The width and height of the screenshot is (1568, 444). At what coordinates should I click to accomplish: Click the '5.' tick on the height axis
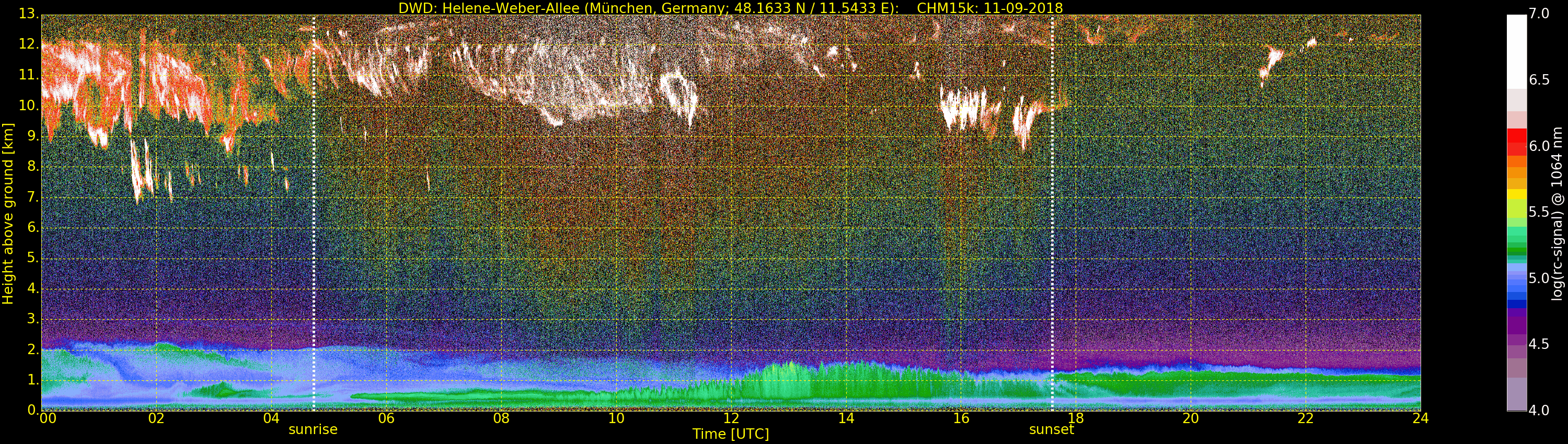32,258
